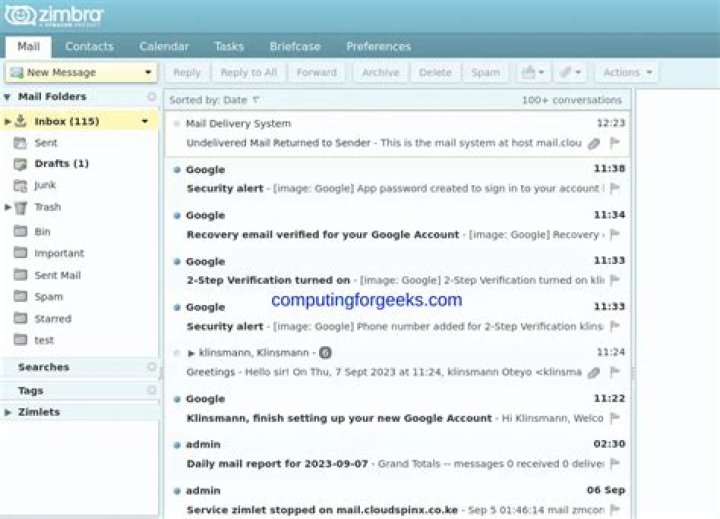The height and width of the screenshot is (519, 720).
Task: Open the Preferences tab
Action: [x=378, y=46]
